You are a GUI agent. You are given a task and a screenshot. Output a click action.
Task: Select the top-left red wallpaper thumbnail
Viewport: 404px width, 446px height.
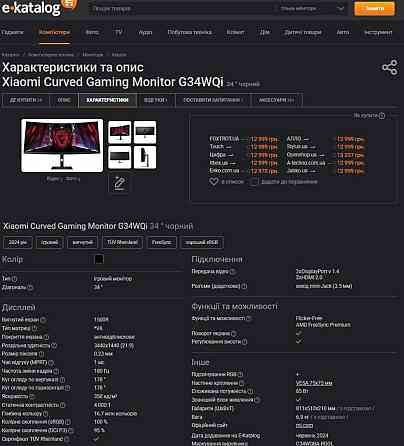point(119,132)
